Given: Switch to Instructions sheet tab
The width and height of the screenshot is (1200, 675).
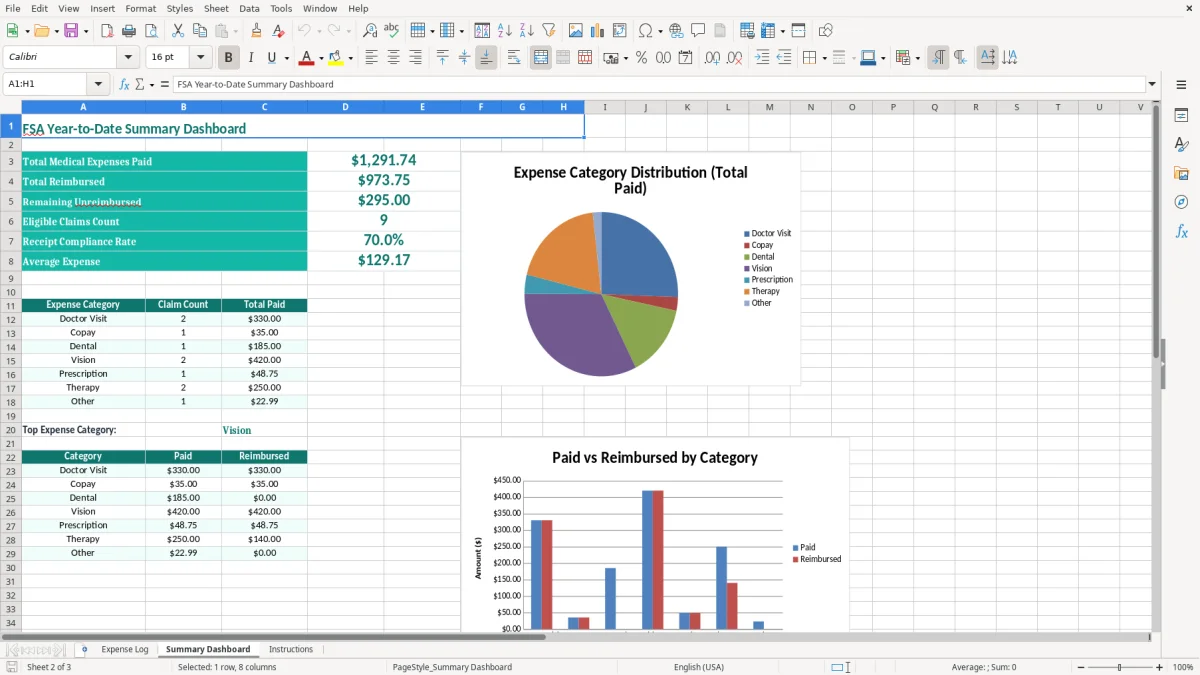Looking at the screenshot, I should coord(291,649).
